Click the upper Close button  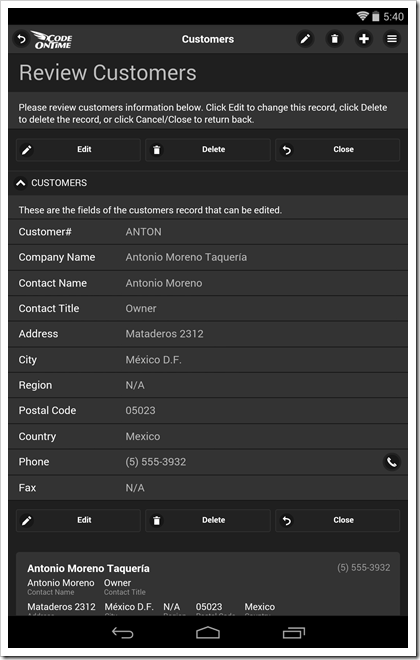pyautogui.click(x=338, y=150)
